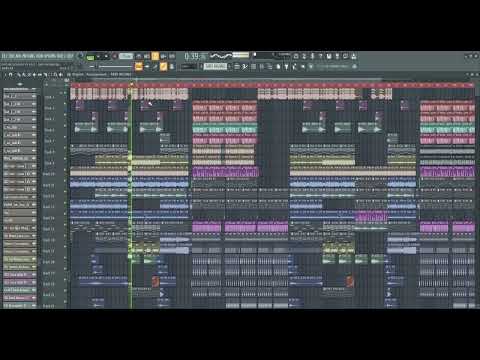Select the Draw pencil tool in playlist toolbar
480x360 pixels.
point(18,75)
